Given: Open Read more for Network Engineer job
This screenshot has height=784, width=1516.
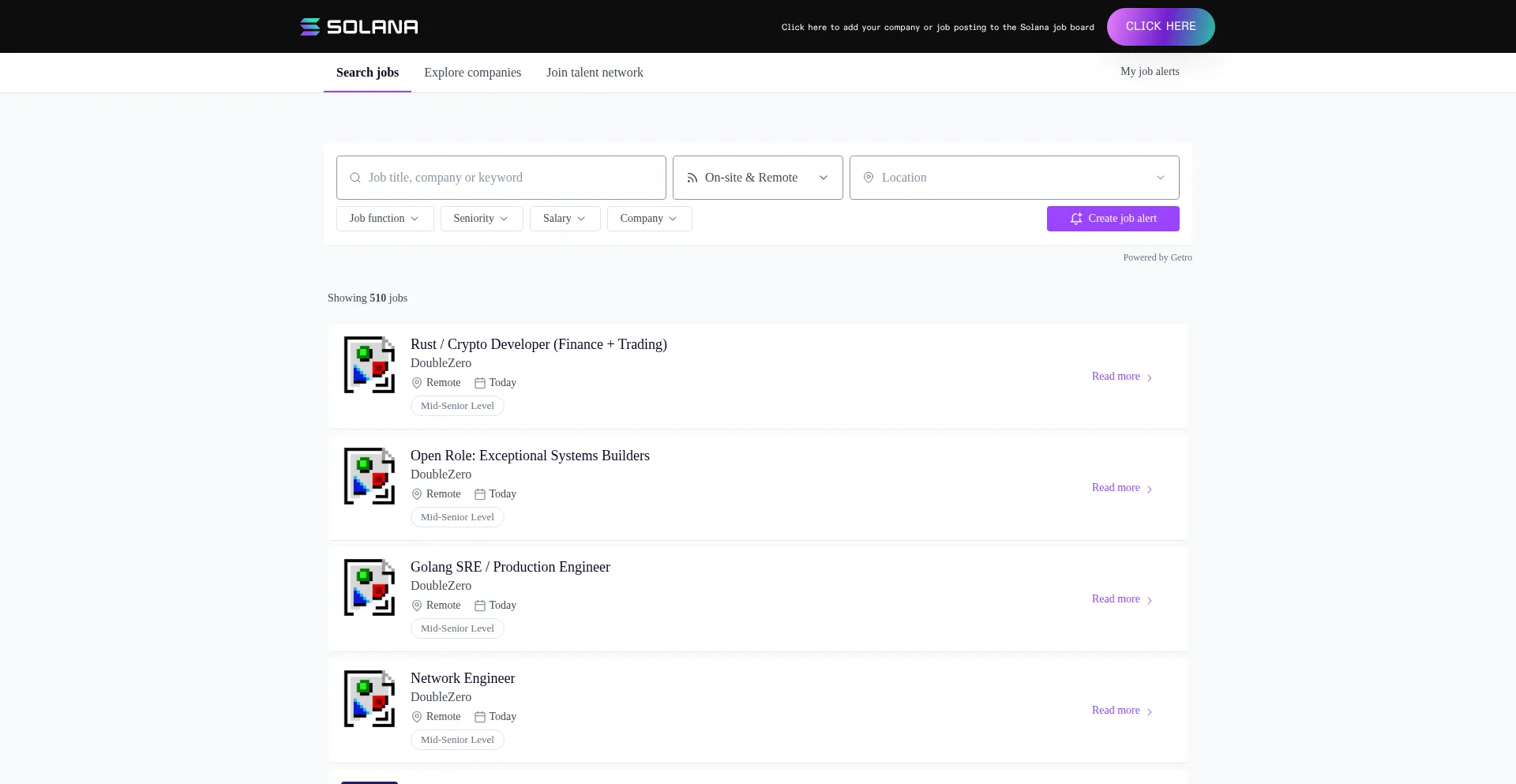Looking at the screenshot, I should coord(1116,711).
